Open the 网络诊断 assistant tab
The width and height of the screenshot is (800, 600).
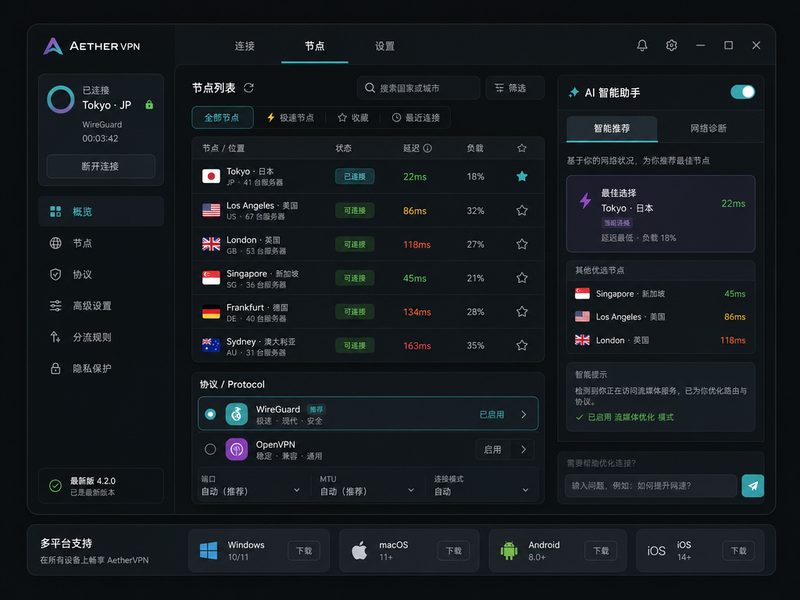[708, 128]
